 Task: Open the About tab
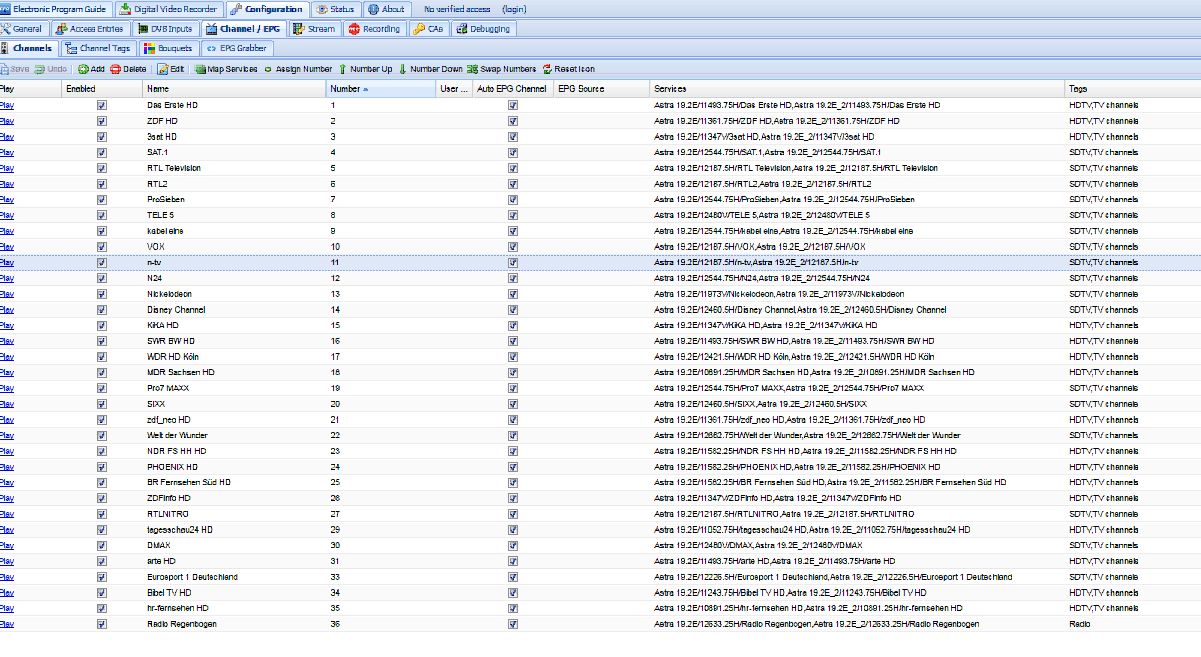click(x=385, y=9)
